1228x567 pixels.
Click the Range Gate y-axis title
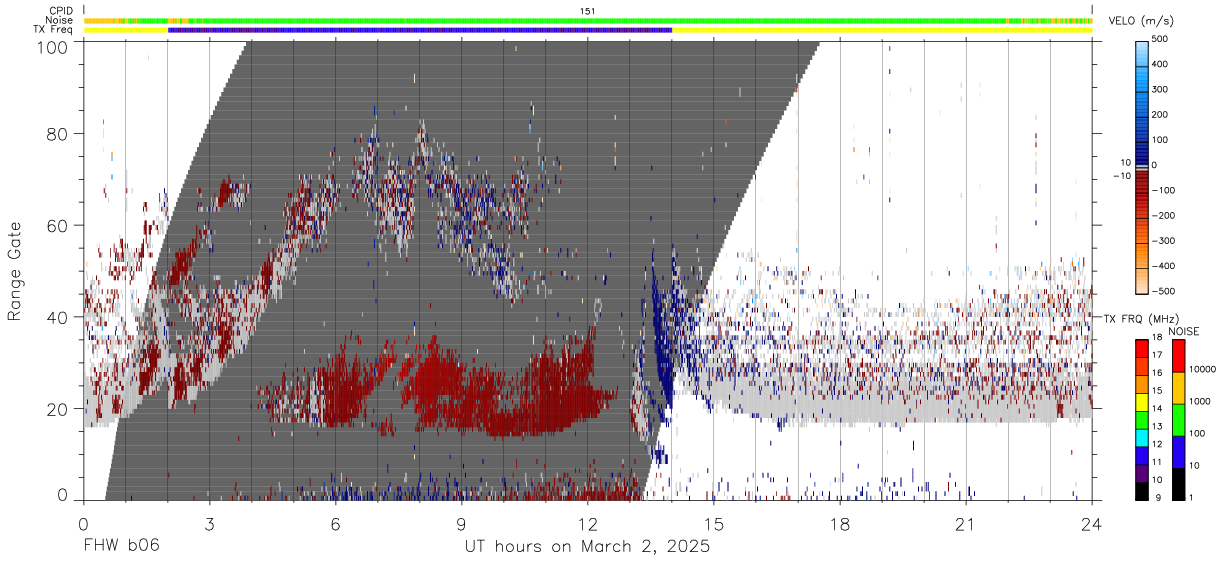15,272
